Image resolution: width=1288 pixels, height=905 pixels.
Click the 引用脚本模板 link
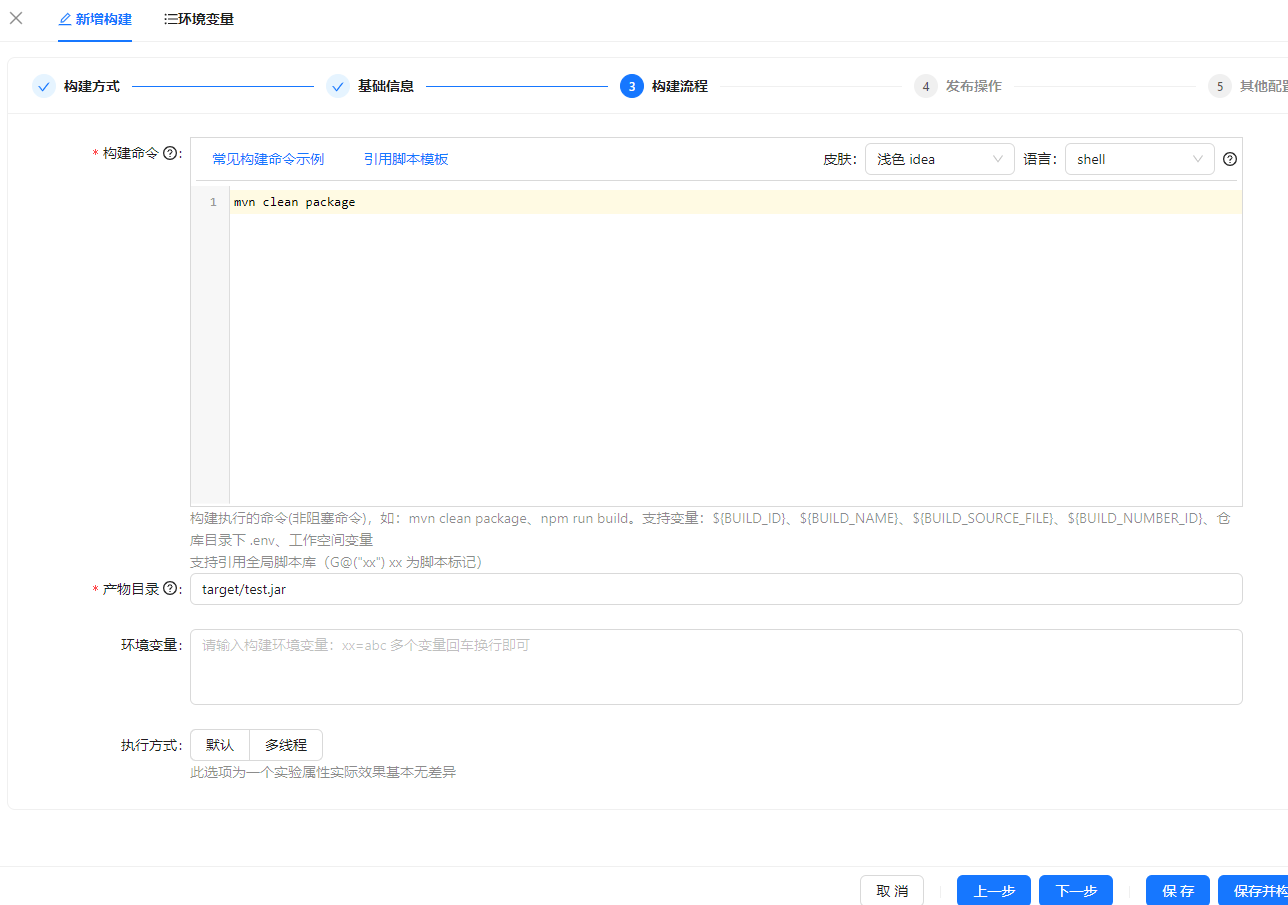coord(406,158)
